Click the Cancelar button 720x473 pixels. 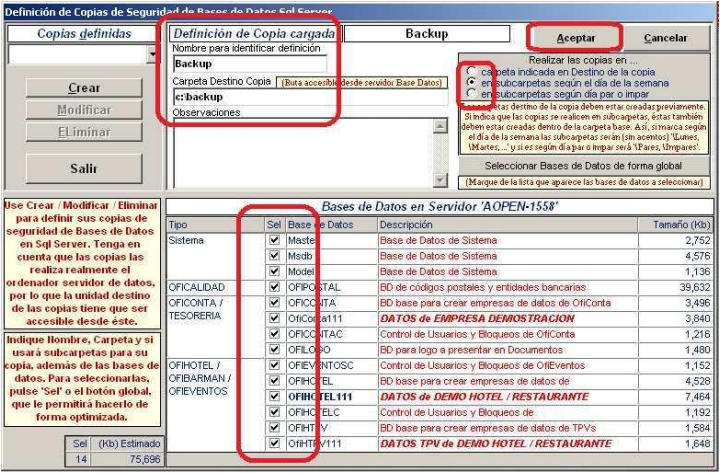pyautogui.click(x=665, y=38)
